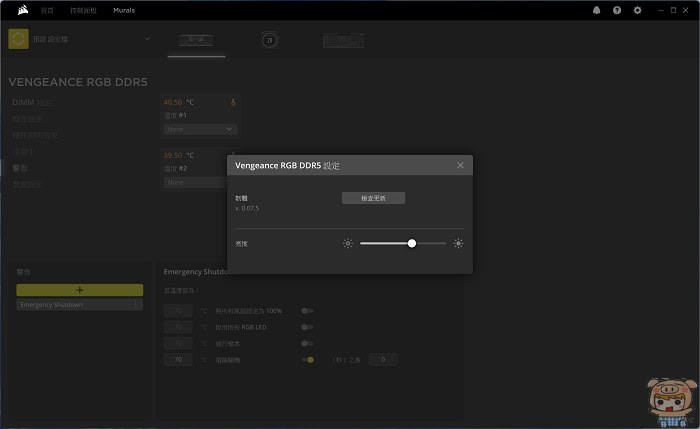700x429 pixels.
Task: Select the Vengeance RAM device thumbnail
Action: pos(196,41)
